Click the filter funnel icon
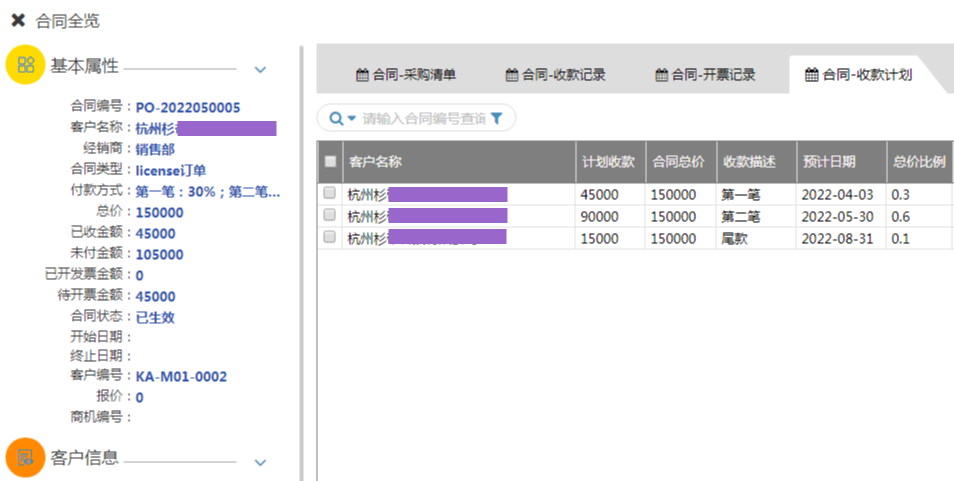 tap(497, 119)
